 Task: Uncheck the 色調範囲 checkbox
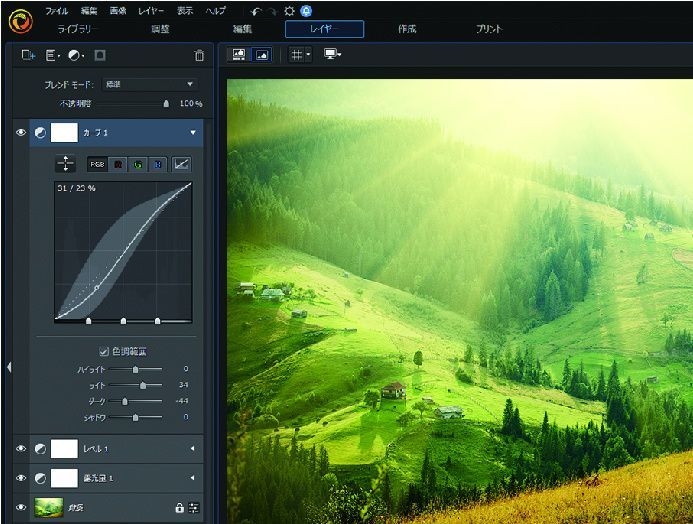click(104, 351)
